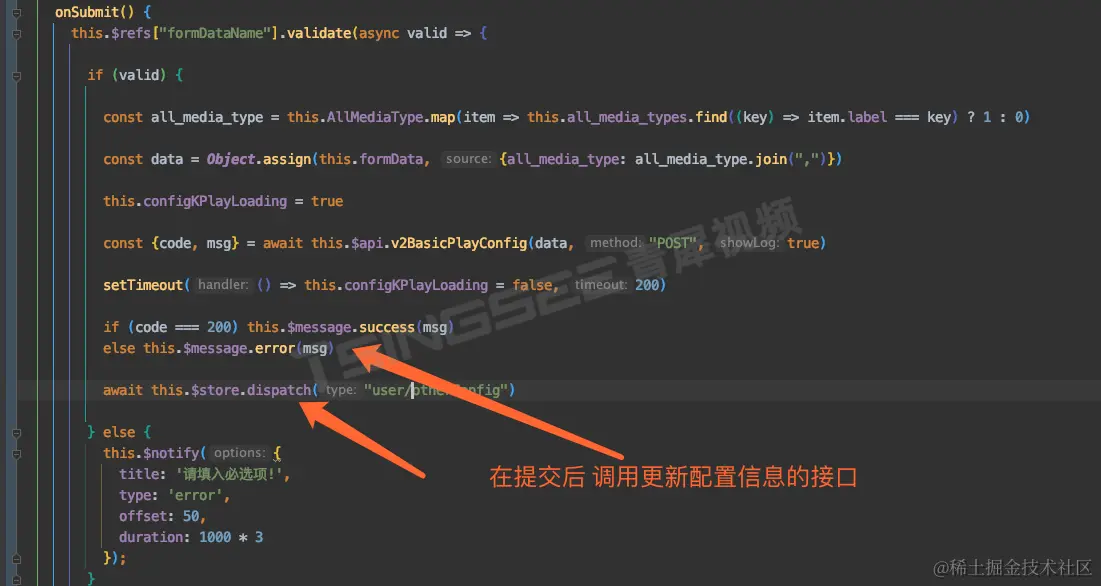Click the Object.assign call
1101x586 pixels.
click(259, 159)
